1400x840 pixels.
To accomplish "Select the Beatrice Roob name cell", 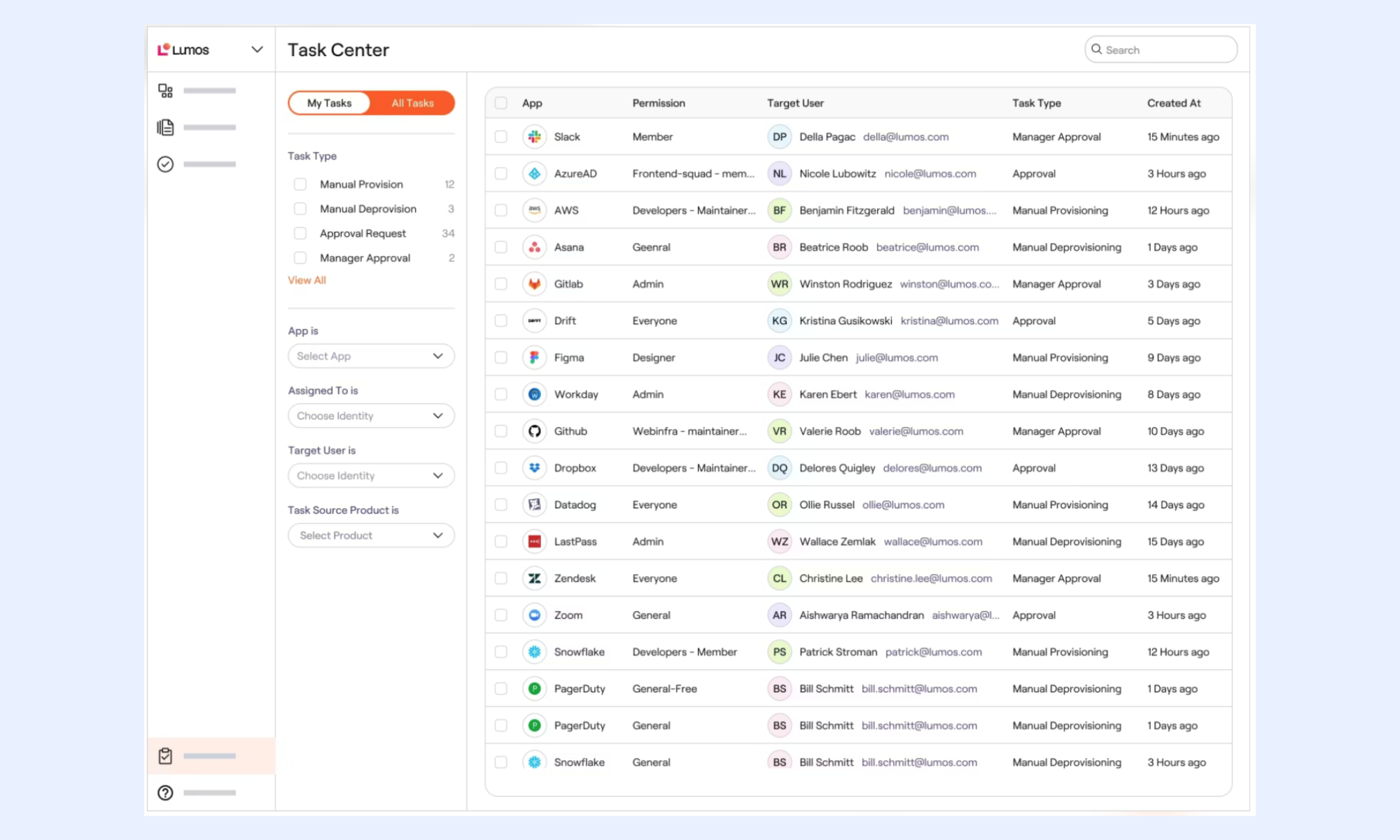I will pyautogui.click(x=834, y=247).
